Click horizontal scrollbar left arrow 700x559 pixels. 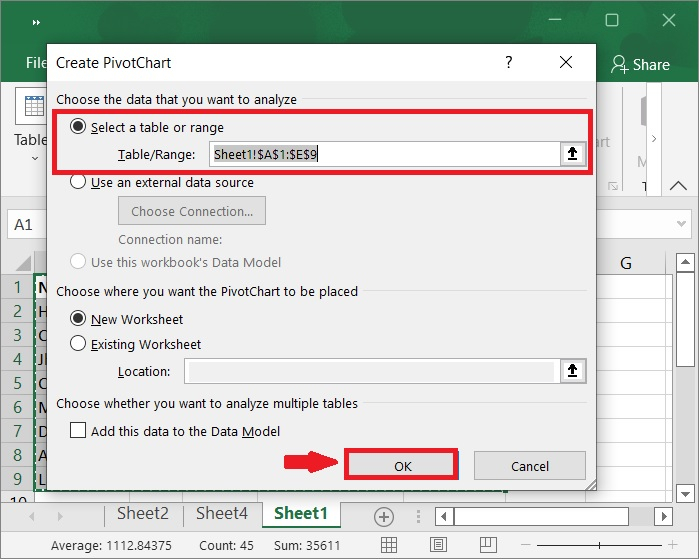(444, 517)
